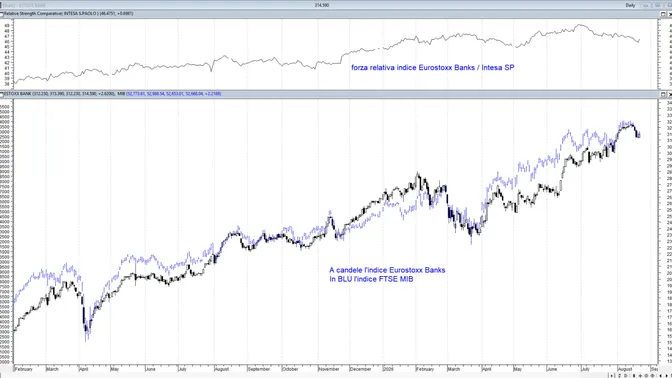Maximize the ESTOXX BANK price pane
Viewport: 672px width, 378px height.
(663, 94)
